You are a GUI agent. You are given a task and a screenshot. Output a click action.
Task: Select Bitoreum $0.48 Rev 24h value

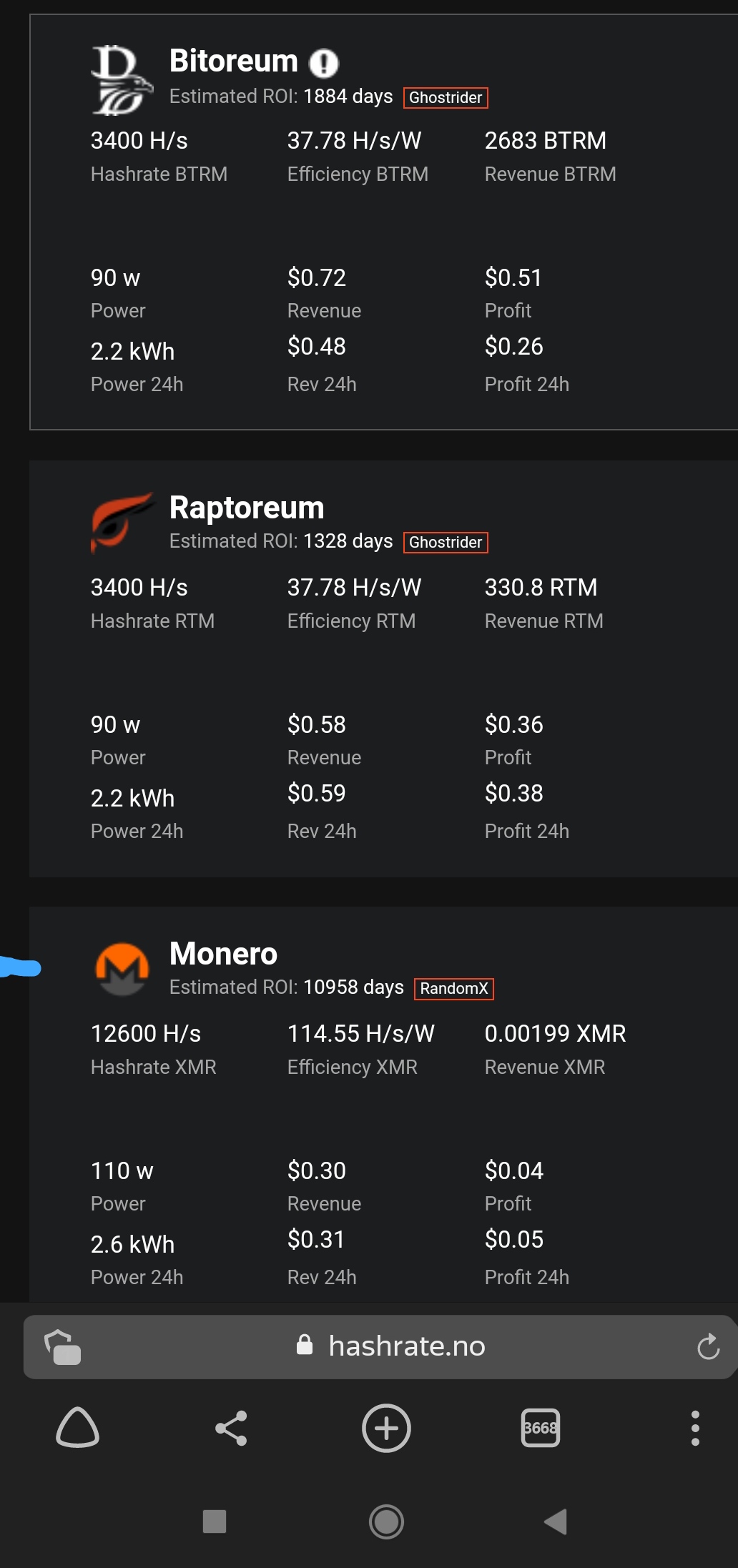click(x=316, y=347)
